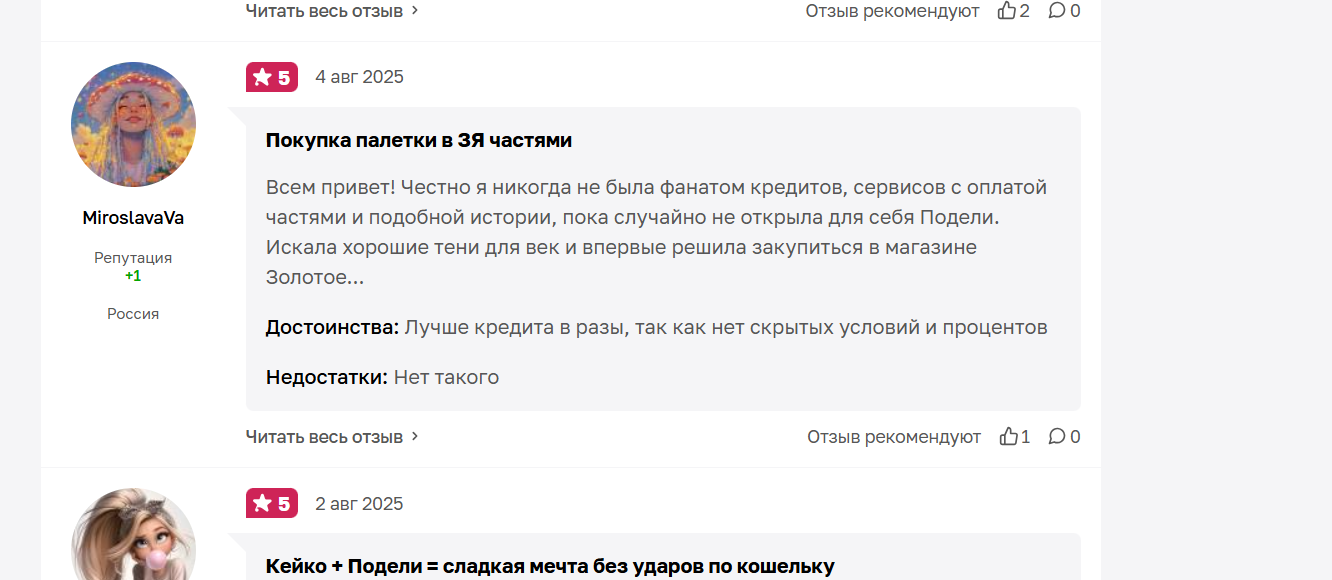Expand chevron next to top 'Читать весь отзыв'
1332x580 pixels.
(x=415, y=11)
